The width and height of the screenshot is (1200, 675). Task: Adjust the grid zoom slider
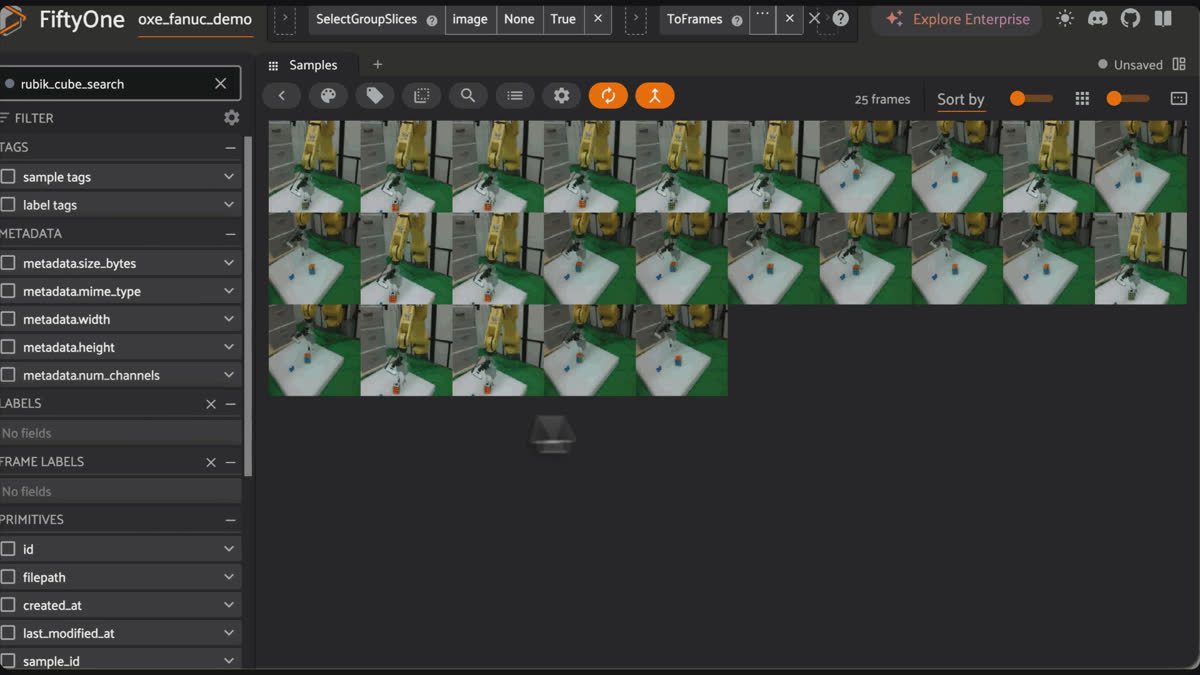coord(1128,98)
